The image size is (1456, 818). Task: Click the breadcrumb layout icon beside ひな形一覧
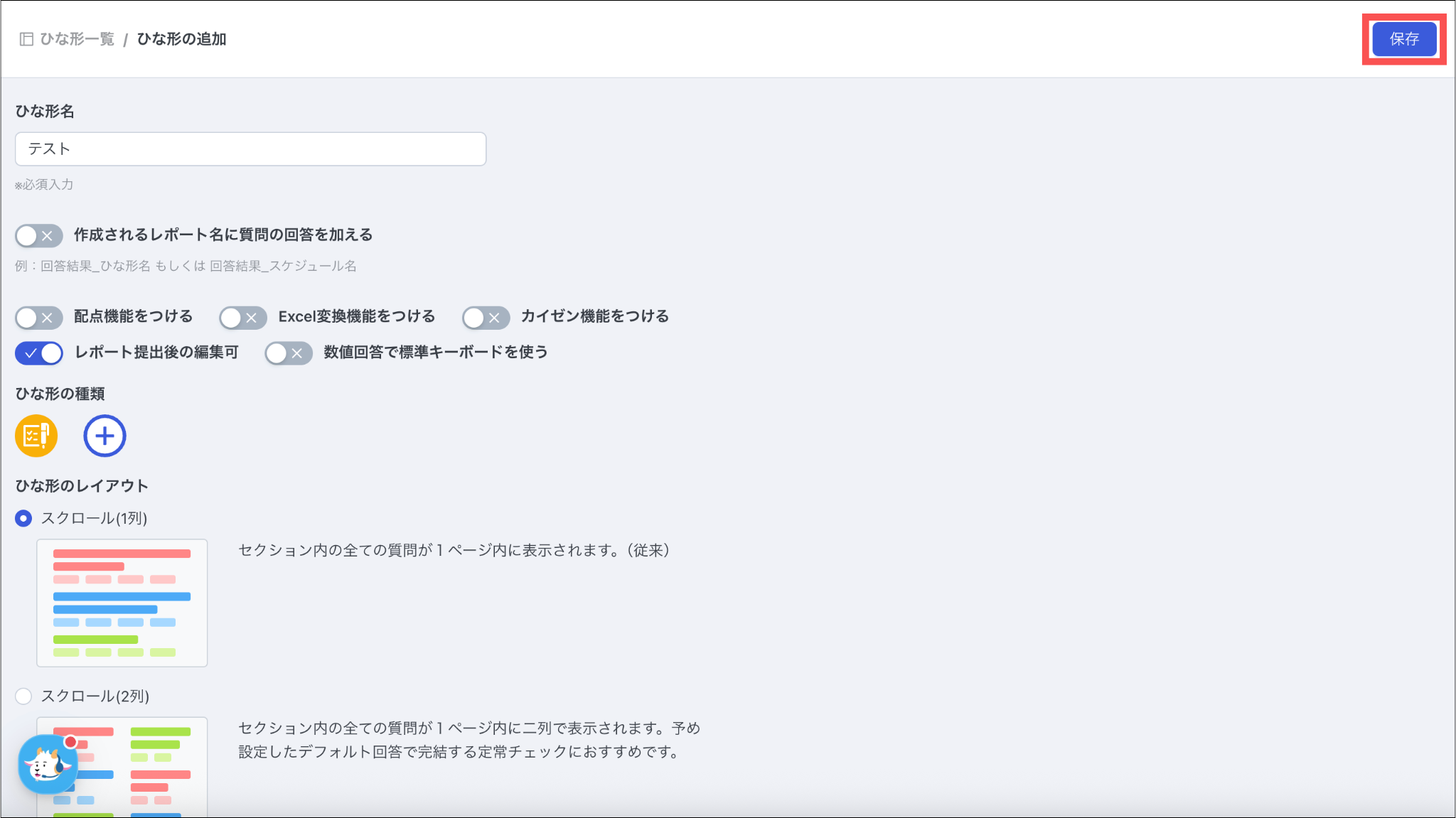point(26,39)
